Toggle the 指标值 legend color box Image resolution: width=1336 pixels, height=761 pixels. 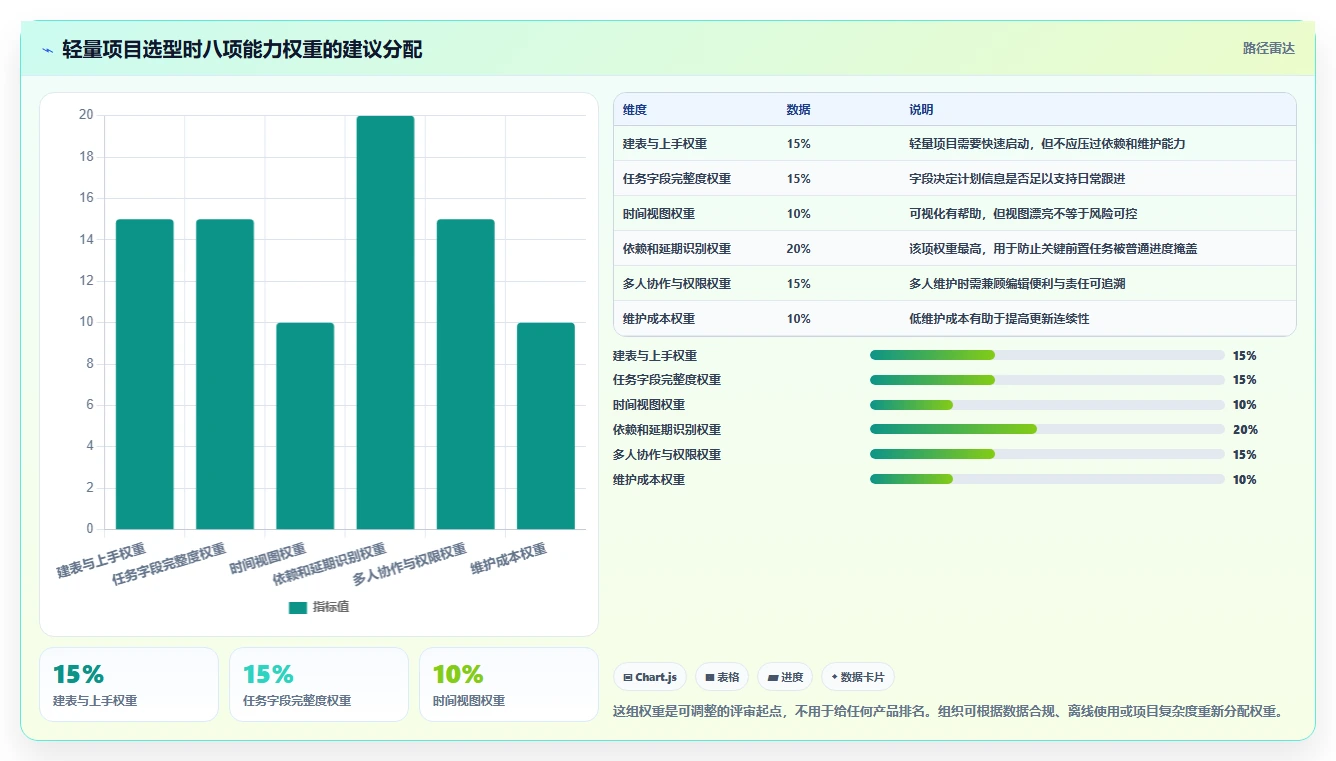298,607
